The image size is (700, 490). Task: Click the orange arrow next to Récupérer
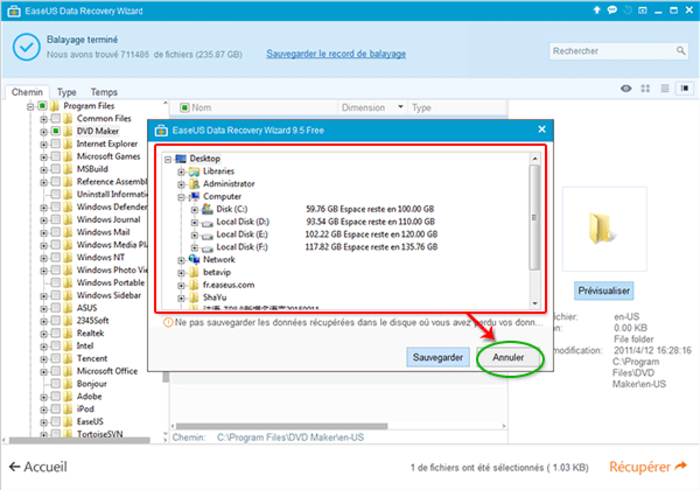pos(681,466)
